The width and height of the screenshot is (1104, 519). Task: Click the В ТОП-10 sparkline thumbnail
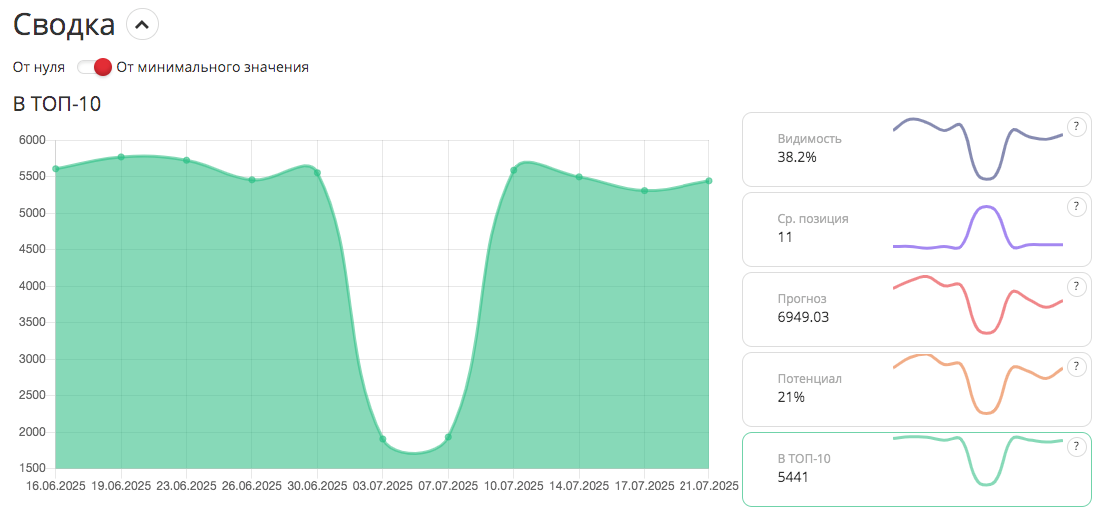coord(977,460)
